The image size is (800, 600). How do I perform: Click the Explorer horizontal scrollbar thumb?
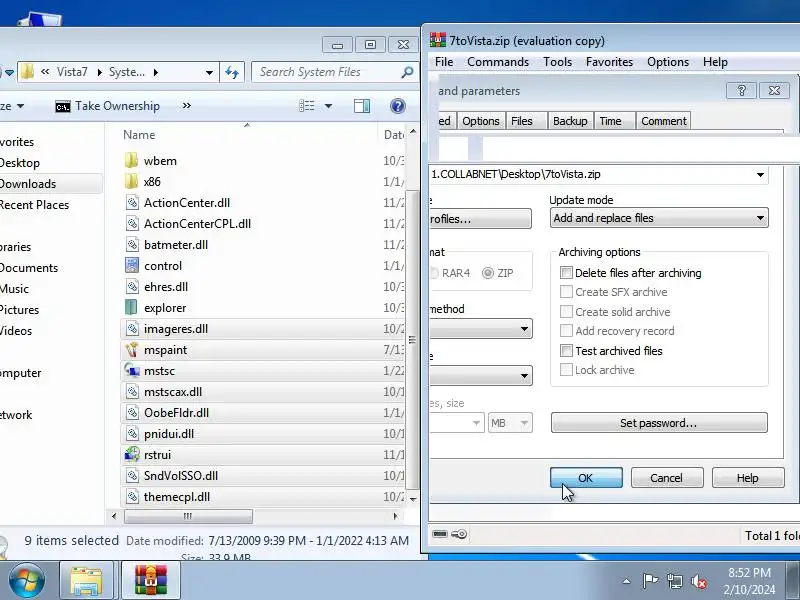[x=188, y=516]
